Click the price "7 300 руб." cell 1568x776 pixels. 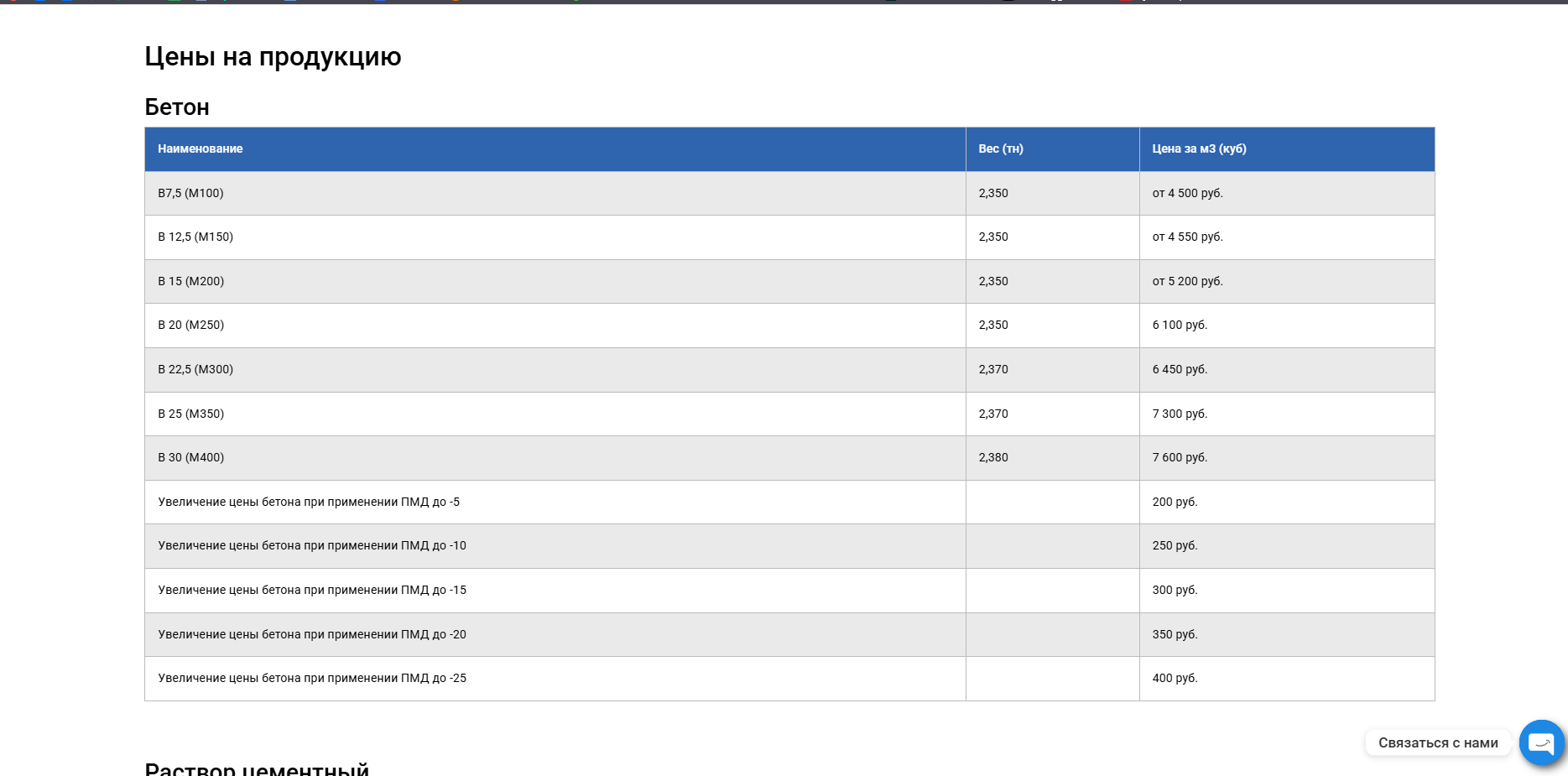click(1180, 414)
